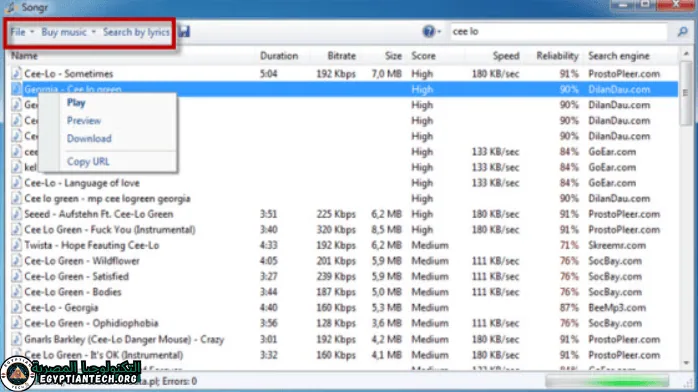Click the note icon for Cee-Lo Green - Satisfied
This screenshot has width=698, height=392.
(x=16, y=276)
